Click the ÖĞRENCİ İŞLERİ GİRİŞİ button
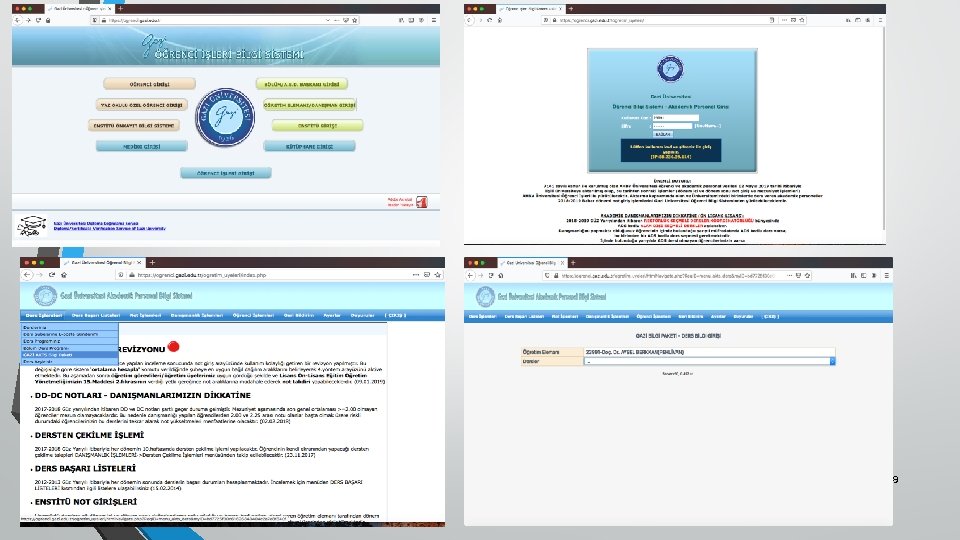The height and width of the screenshot is (540, 960). click(225, 173)
